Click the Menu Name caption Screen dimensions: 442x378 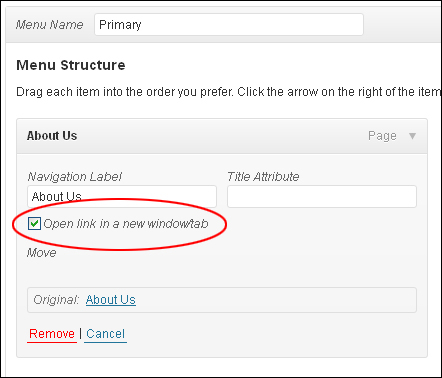pos(50,25)
